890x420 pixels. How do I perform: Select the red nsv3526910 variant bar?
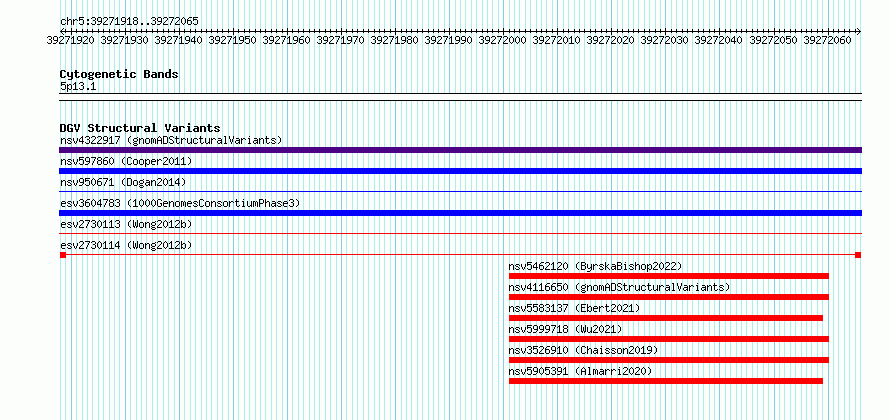click(x=669, y=360)
